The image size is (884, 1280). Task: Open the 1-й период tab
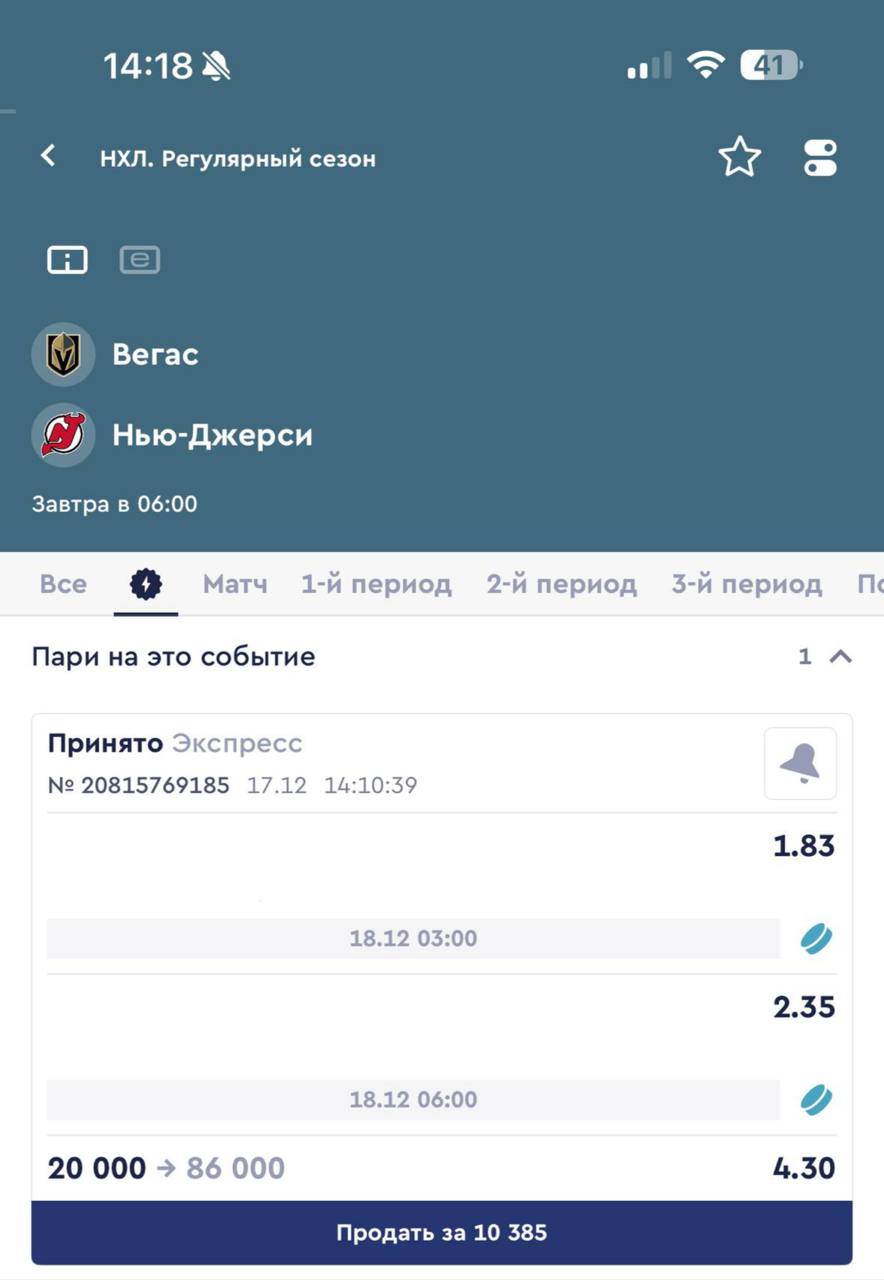pos(376,584)
